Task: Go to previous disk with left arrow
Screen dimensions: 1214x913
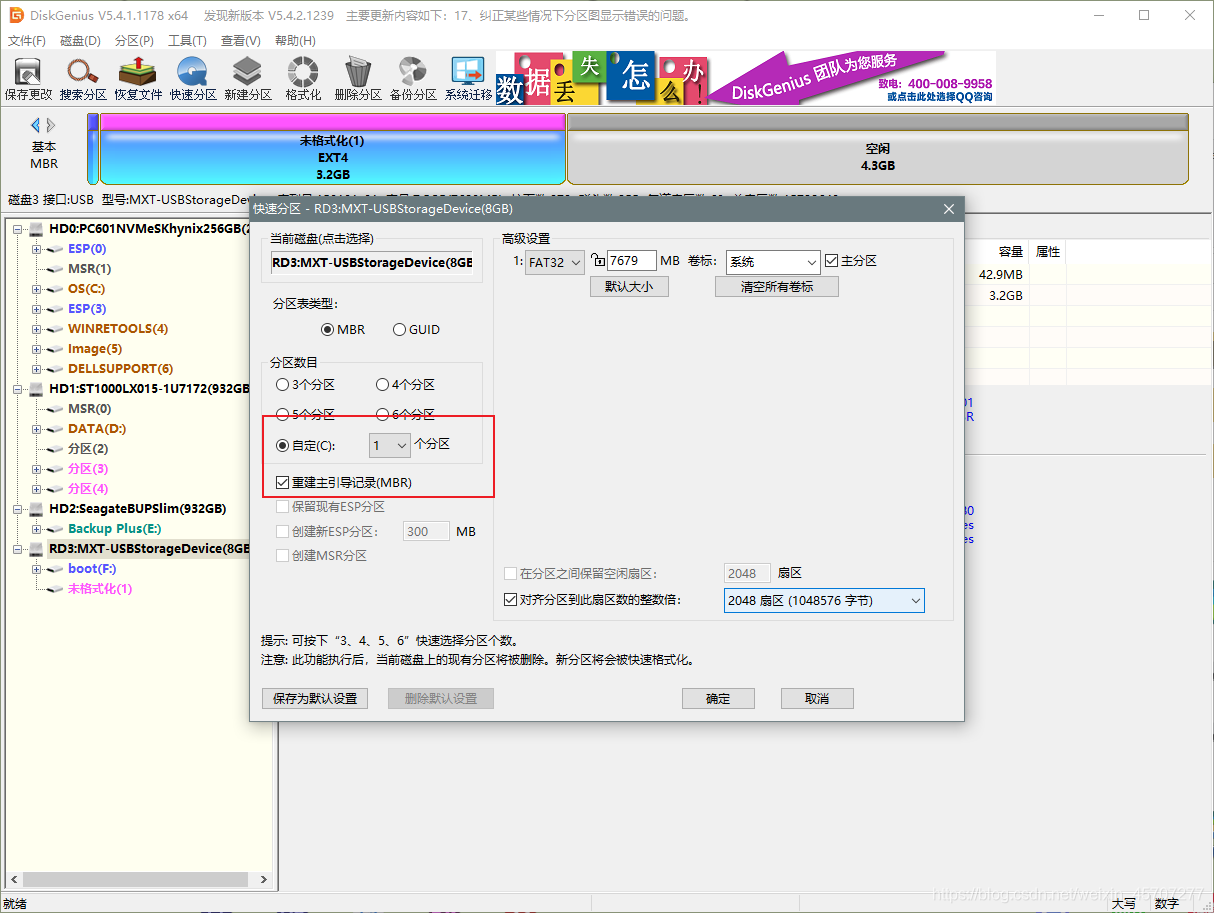Action: (x=36, y=125)
